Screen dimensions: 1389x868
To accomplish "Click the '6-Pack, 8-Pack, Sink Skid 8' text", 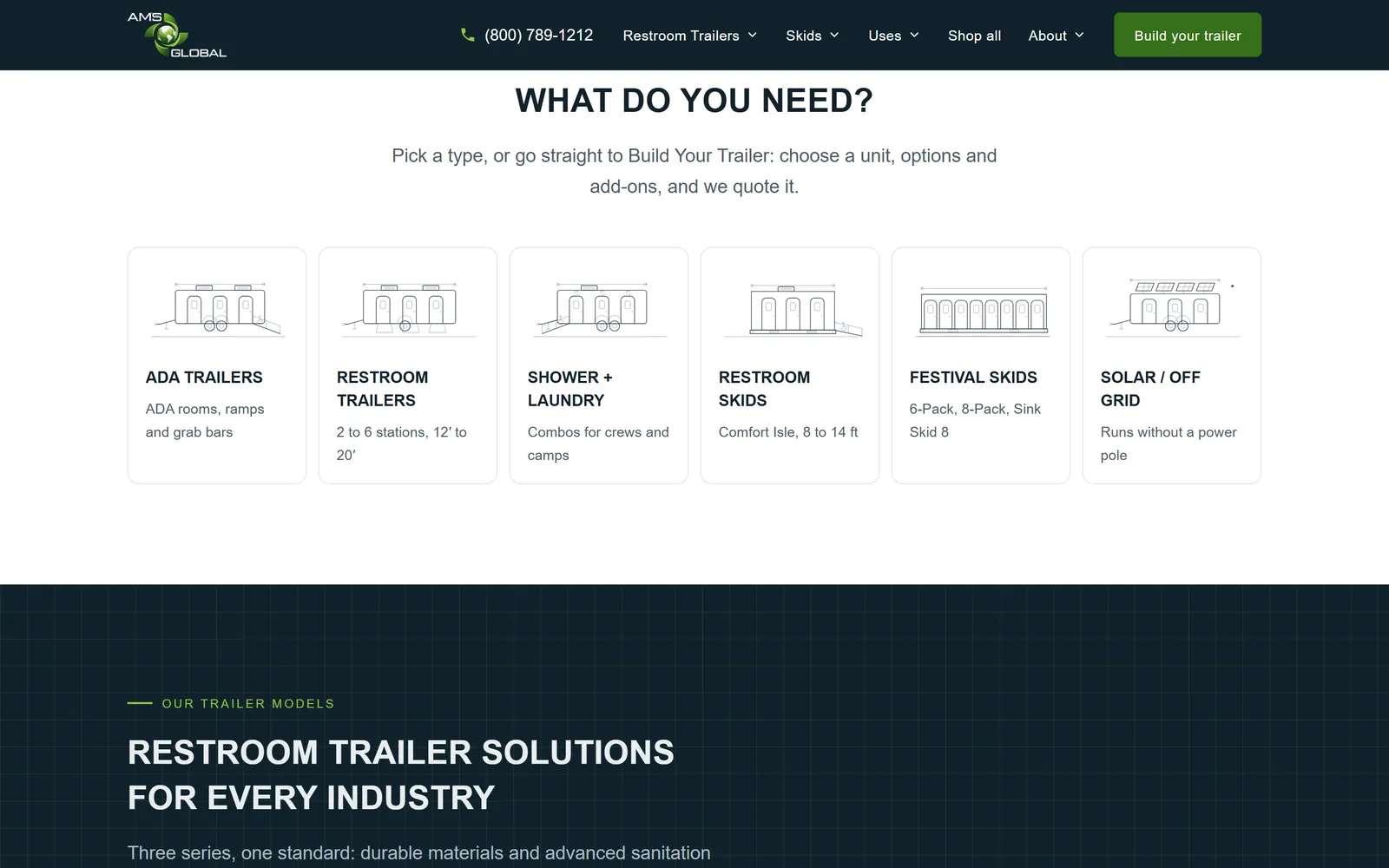I will click(x=975, y=421).
